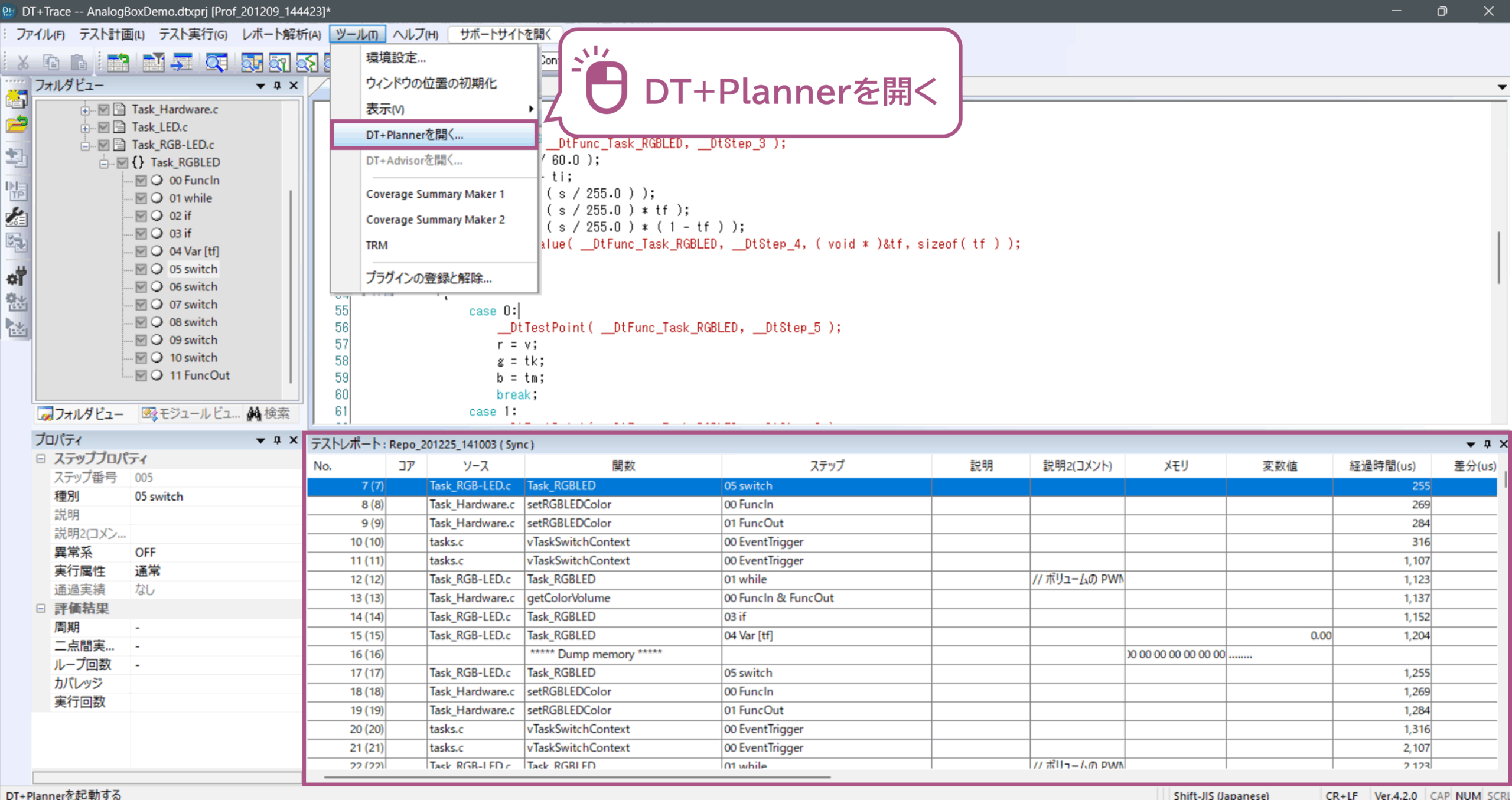This screenshot has width=1512, height=800.
Task: Click the open project folder icon
Action: [x=17, y=125]
